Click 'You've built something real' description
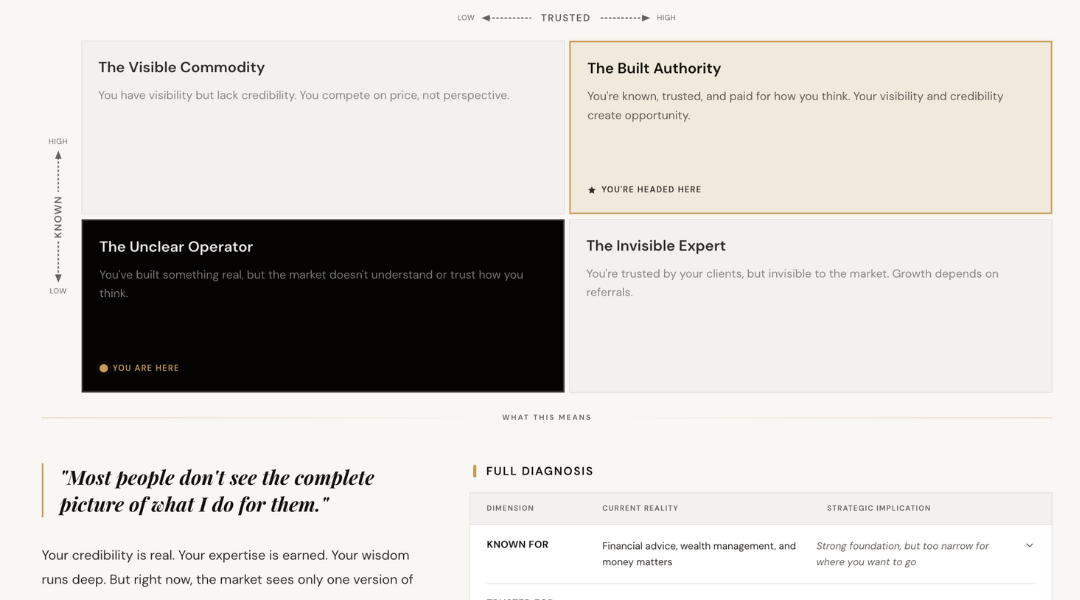 pos(311,284)
